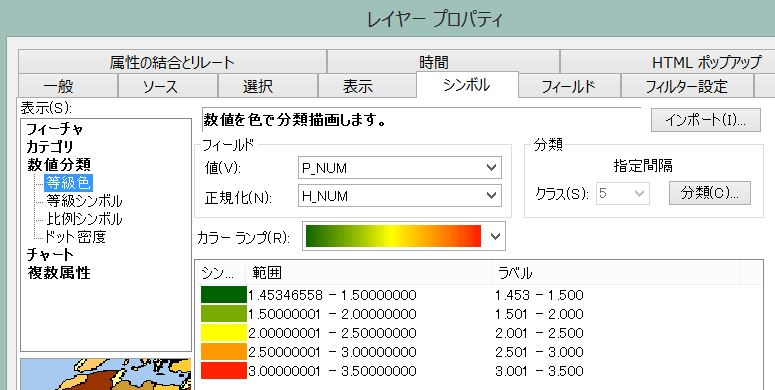Open the 正規化(N) H_NUM dropdown
This screenshot has width=775, height=390.
(400, 196)
